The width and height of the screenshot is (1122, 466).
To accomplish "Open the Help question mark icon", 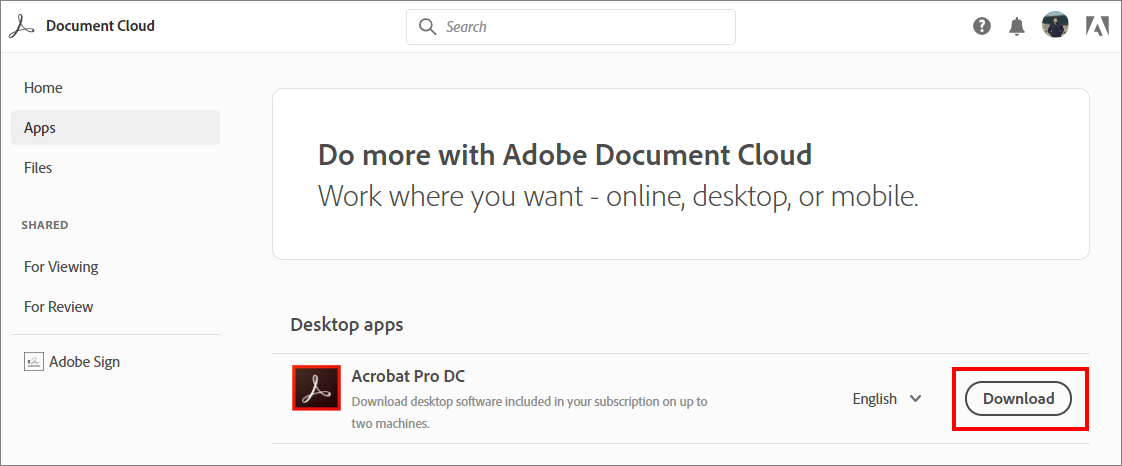I will (982, 26).
